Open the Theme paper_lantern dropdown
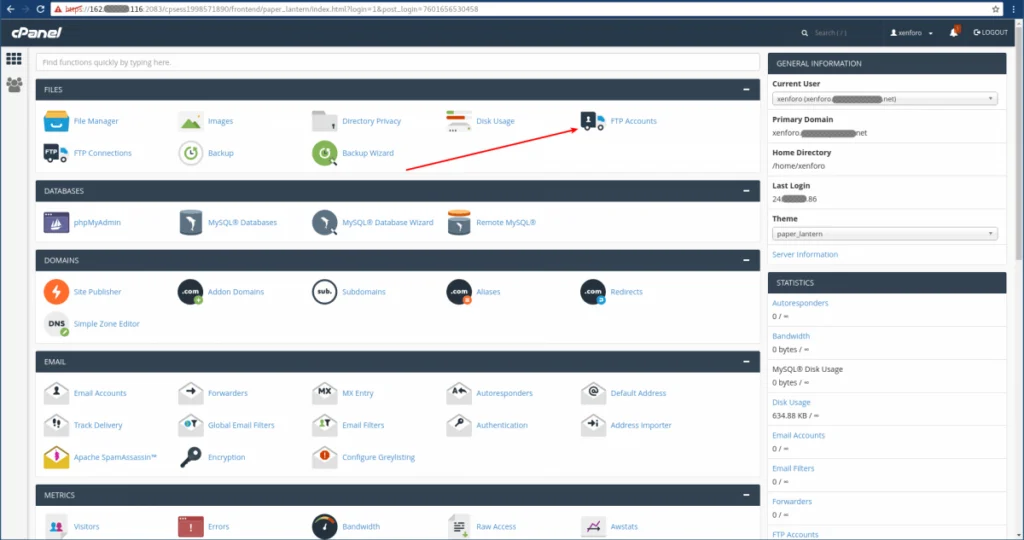The image size is (1024, 540). [885, 234]
